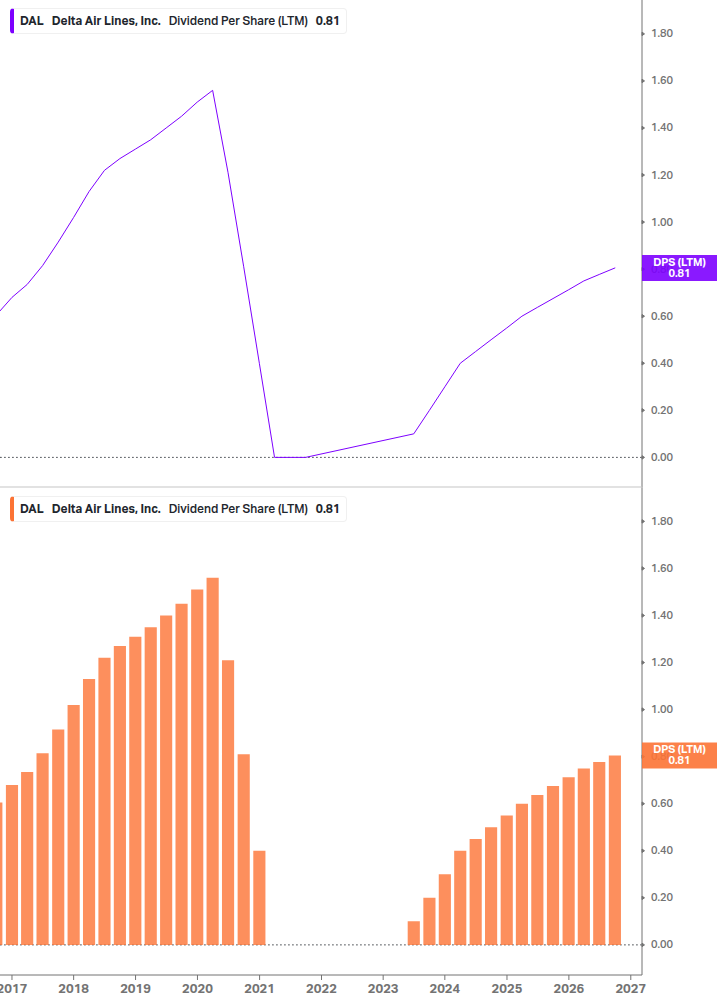Image resolution: width=717 pixels, height=1005 pixels.
Task: Click the DAL ticker in the bottom legend
Action: (x=31, y=509)
